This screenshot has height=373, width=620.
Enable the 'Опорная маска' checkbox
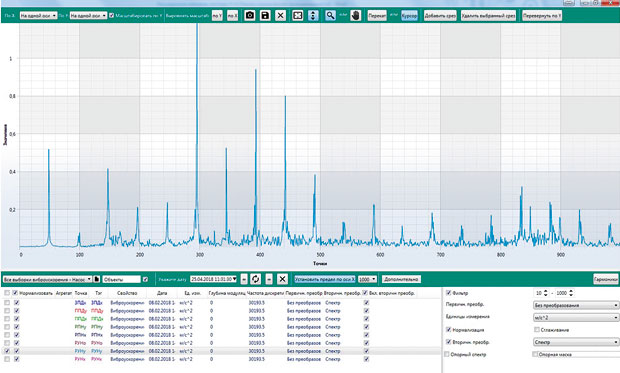535,354
